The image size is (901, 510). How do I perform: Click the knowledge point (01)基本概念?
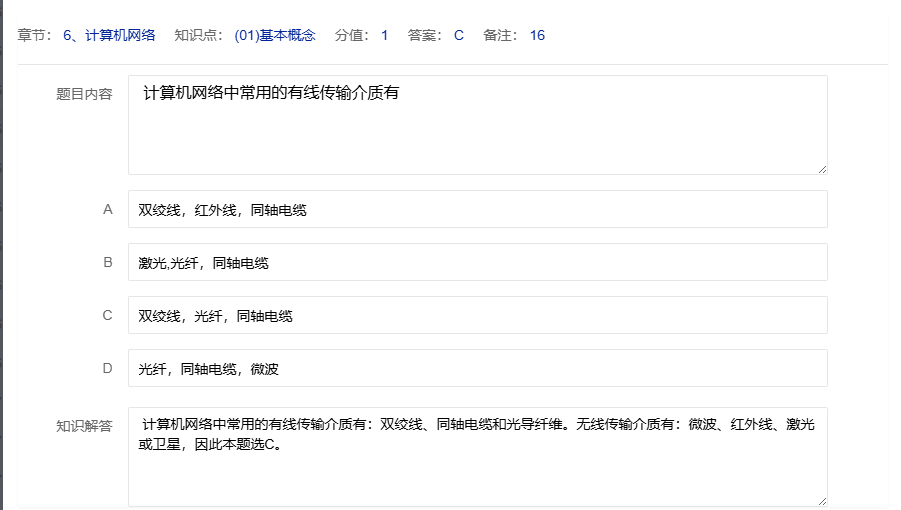pos(274,35)
